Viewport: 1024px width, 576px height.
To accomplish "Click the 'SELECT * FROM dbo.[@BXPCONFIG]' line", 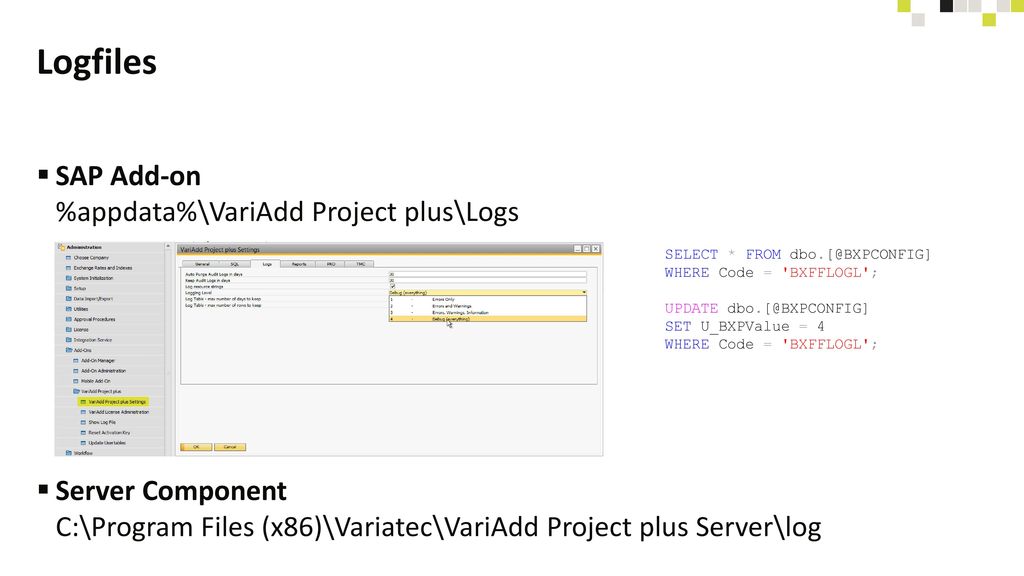I will click(797, 254).
